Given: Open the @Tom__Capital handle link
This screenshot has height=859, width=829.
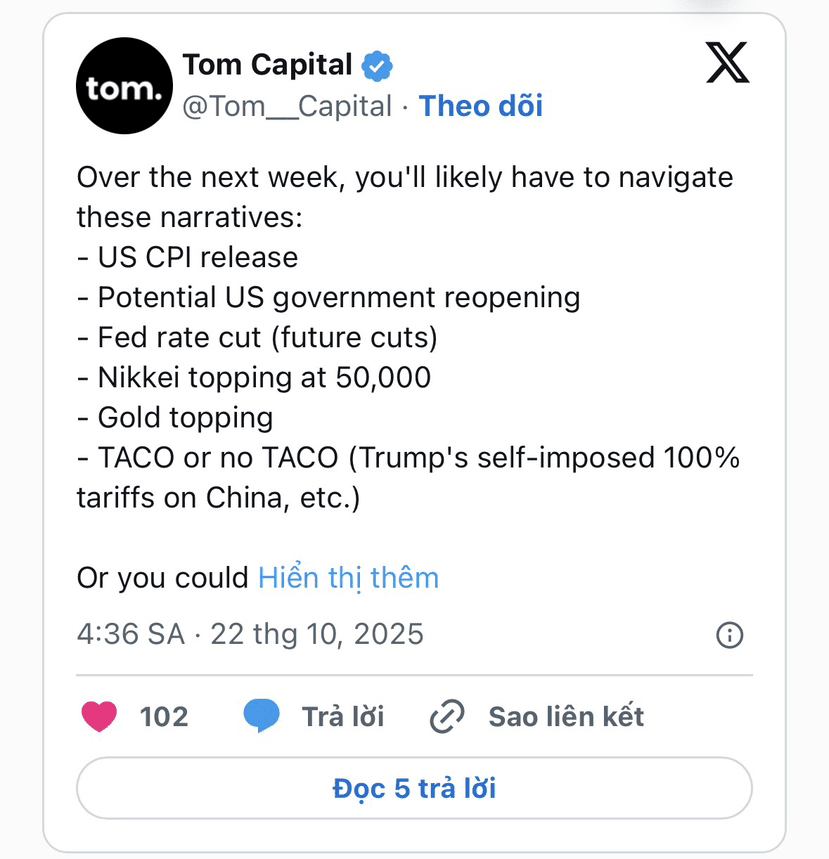Looking at the screenshot, I should [x=287, y=107].
